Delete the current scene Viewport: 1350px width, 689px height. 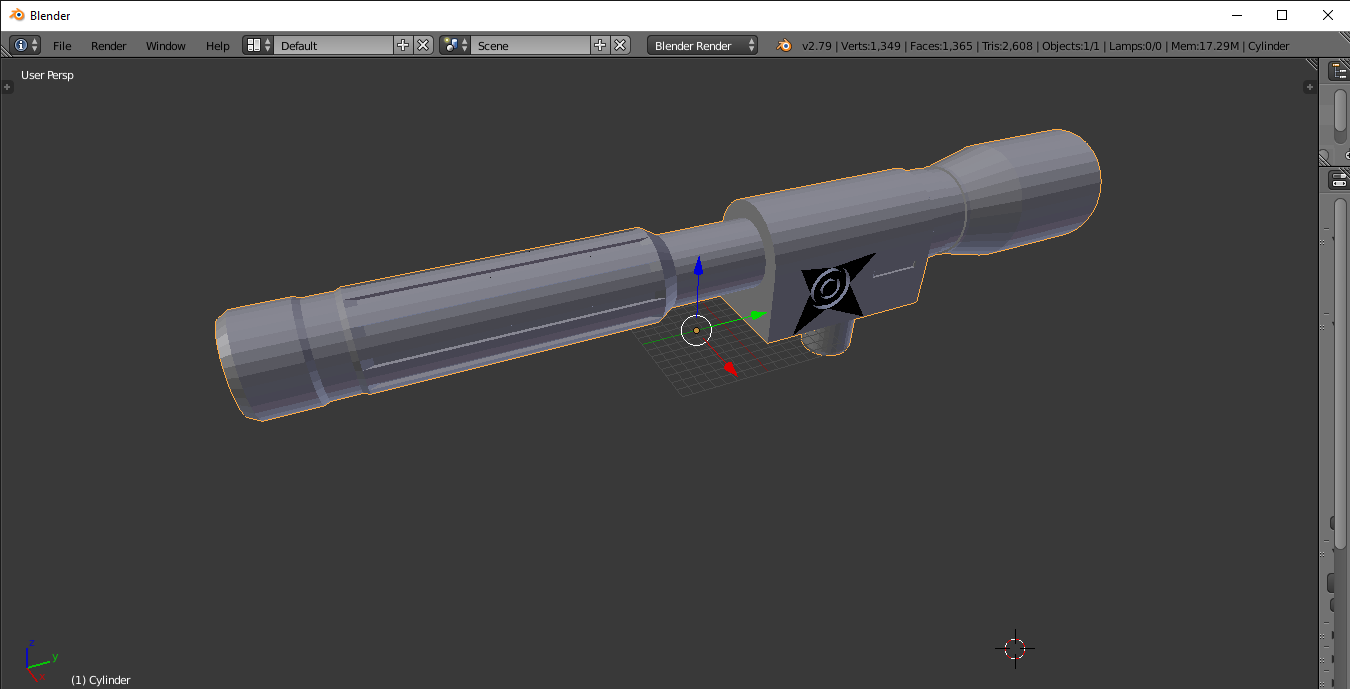point(620,45)
